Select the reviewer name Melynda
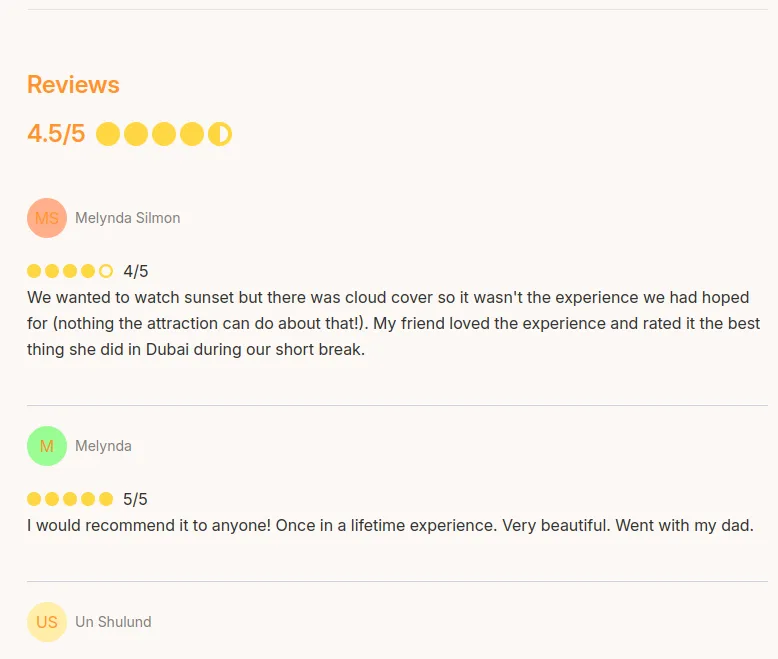 pyautogui.click(x=103, y=446)
